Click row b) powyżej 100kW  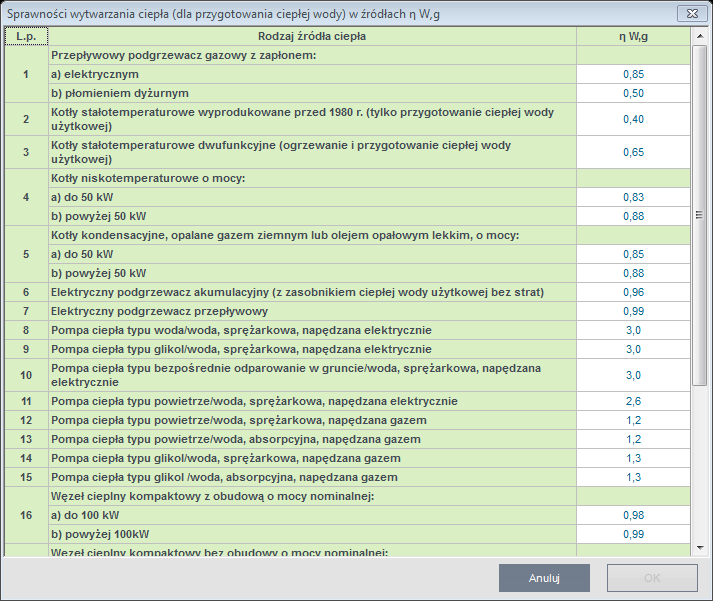(x=312, y=534)
